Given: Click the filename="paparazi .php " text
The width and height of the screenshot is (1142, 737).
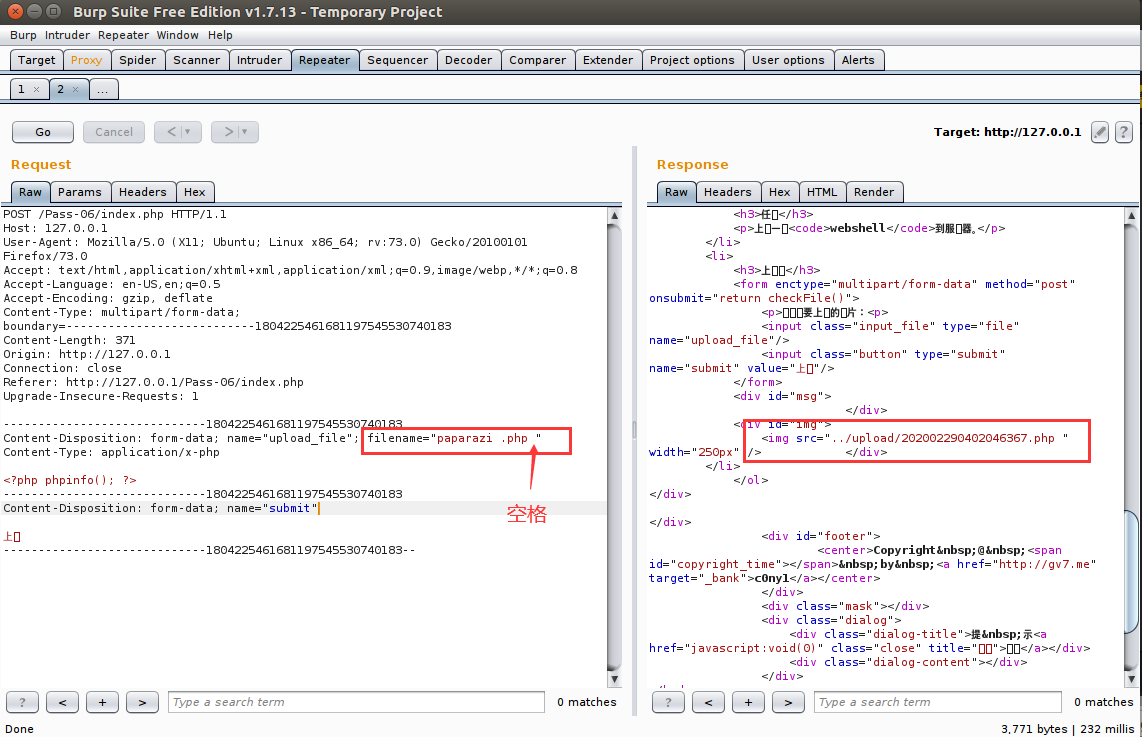Looking at the screenshot, I should [454, 438].
